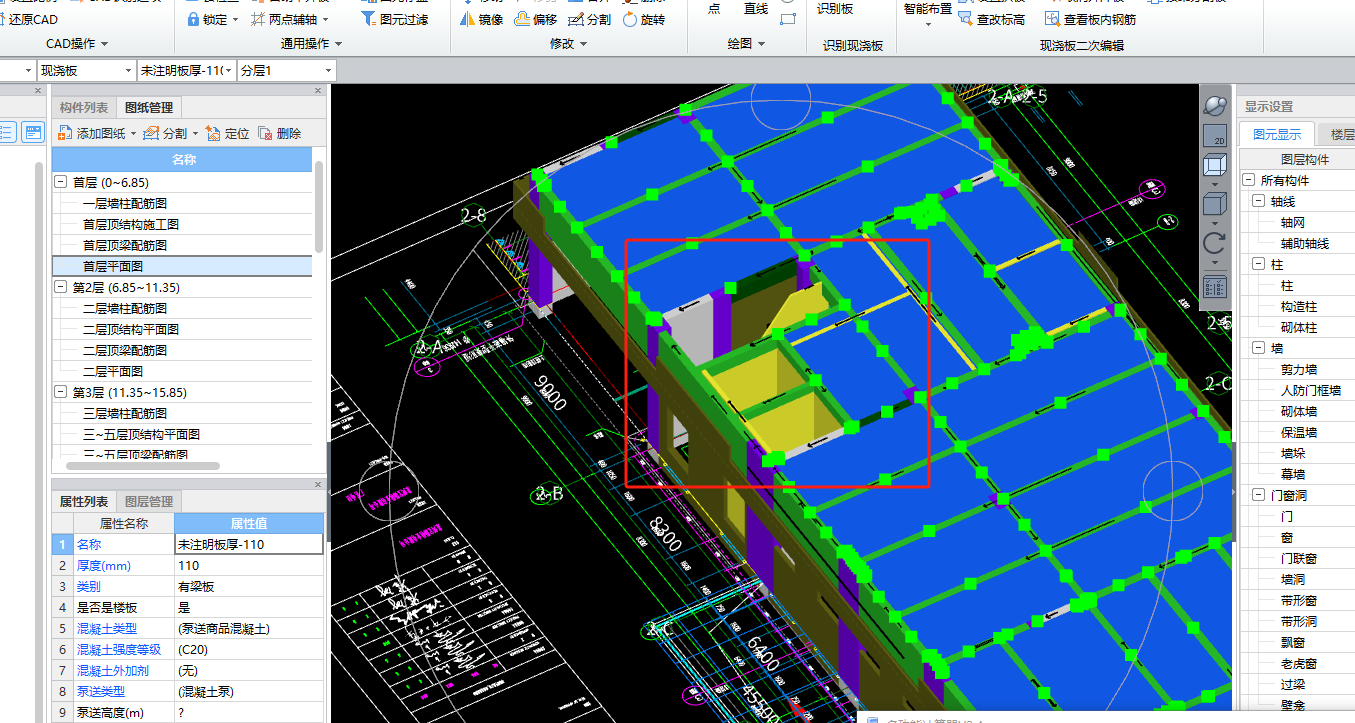Collapse the 首层 (0~6.85) tree node
1355x723 pixels.
(61, 182)
